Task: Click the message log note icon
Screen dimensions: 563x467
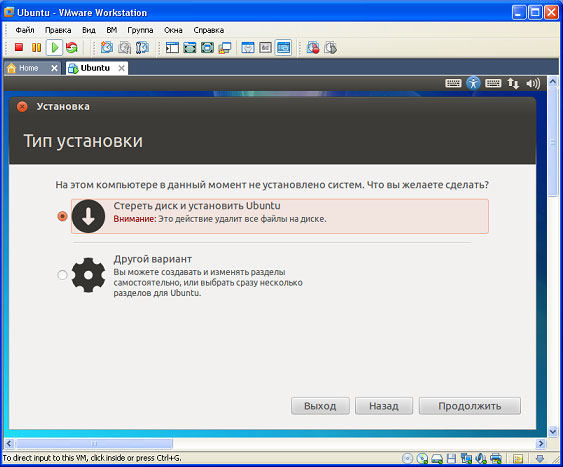Action: 518,458
